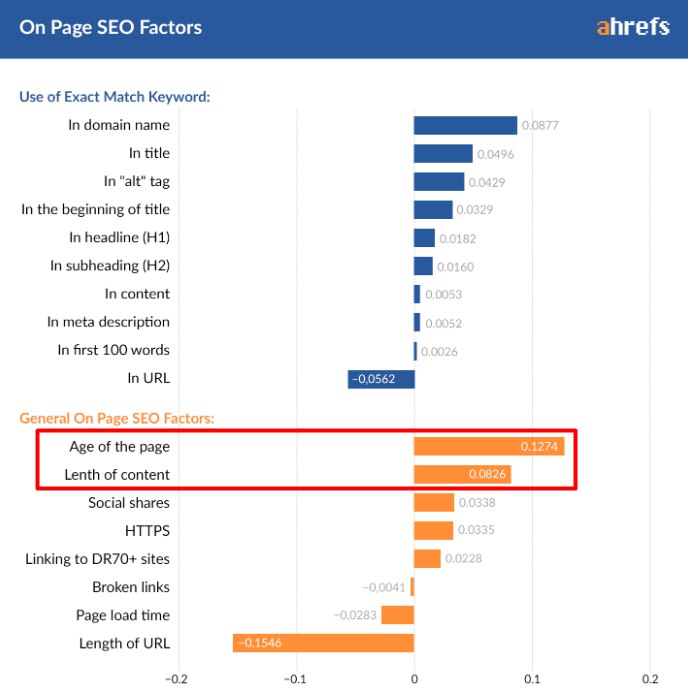The width and height of the screenshot is (688, 697).
Task: Click the orange bar for Lenth of content
Action: pyautogui.click(x=463, y=474)
